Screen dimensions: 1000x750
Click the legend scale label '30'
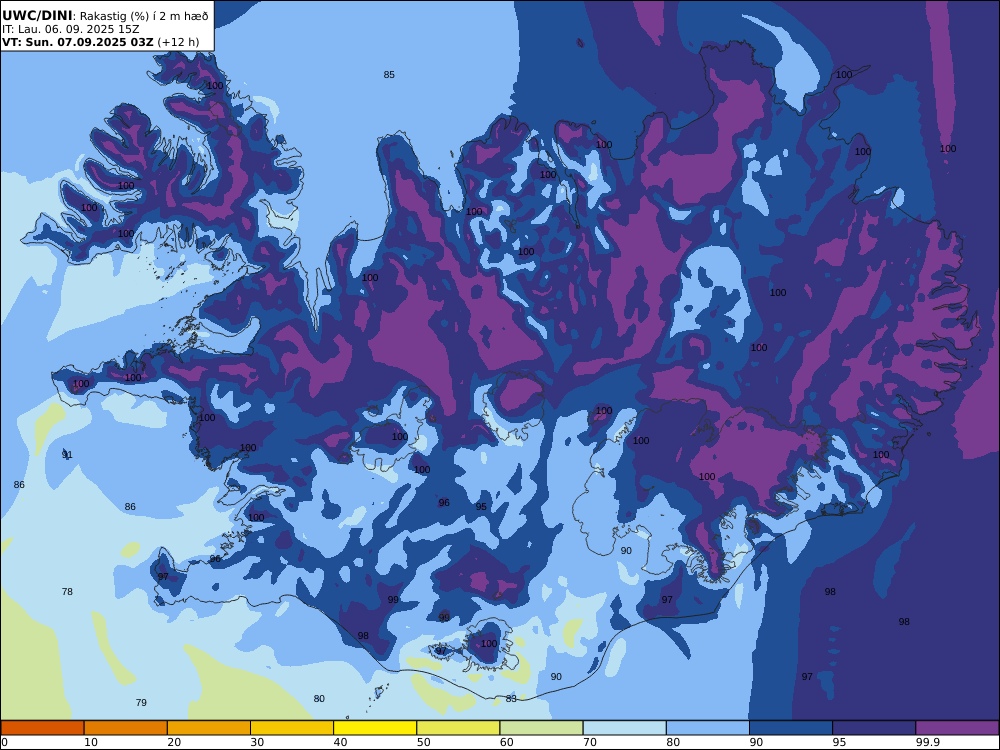pyautogui.click(x=258, y=742)
